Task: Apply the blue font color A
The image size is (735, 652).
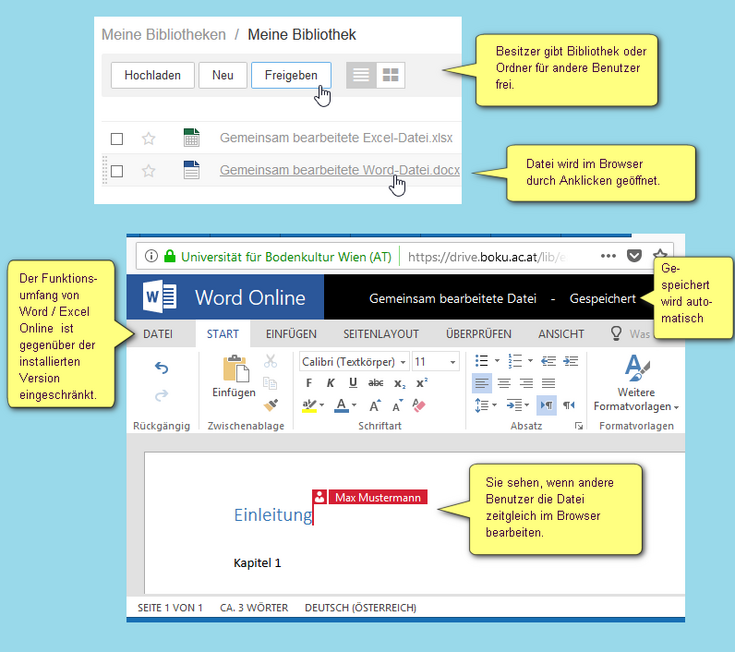Action: click(x=341, y=405)
